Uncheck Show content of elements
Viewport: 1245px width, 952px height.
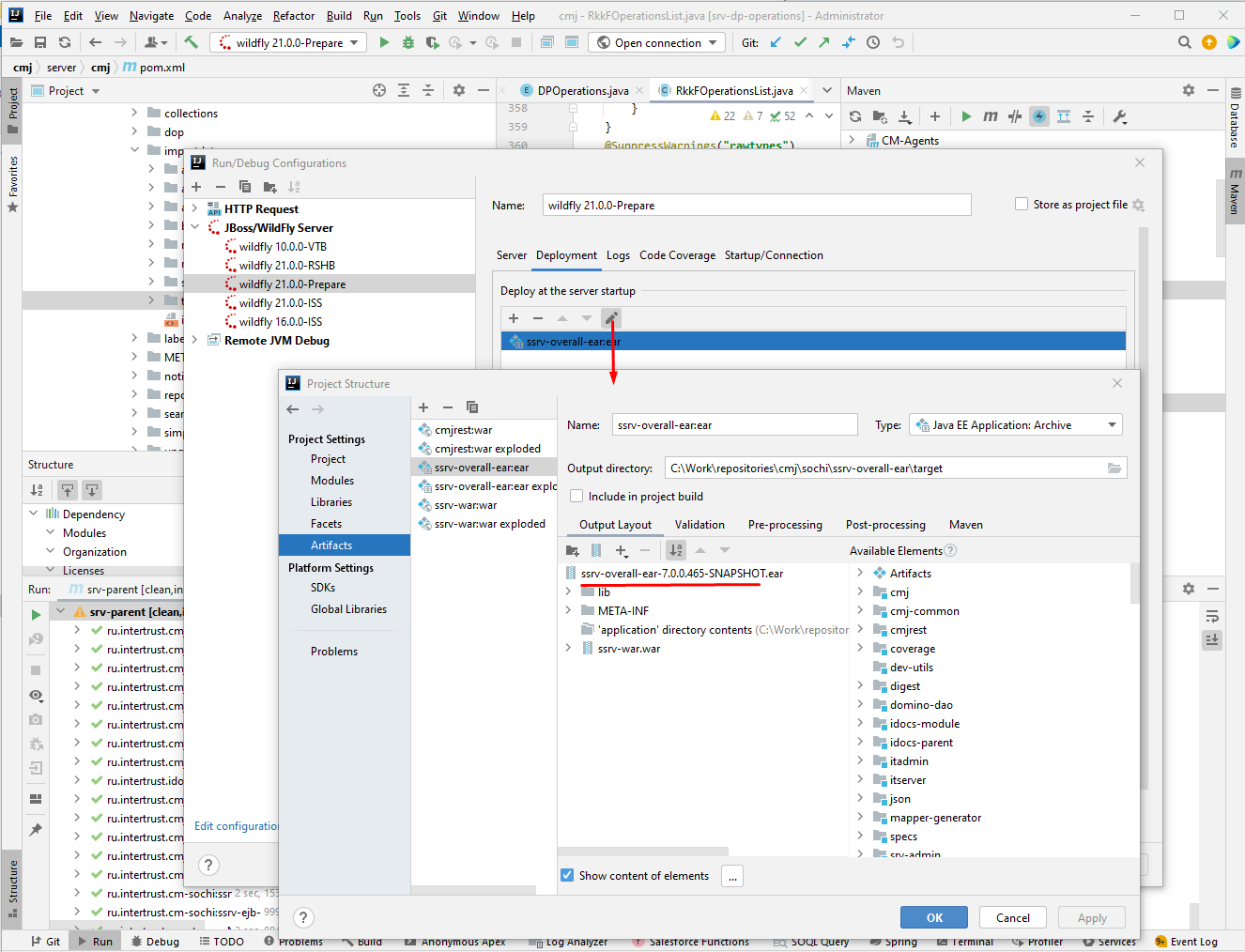tap(567, 875)
